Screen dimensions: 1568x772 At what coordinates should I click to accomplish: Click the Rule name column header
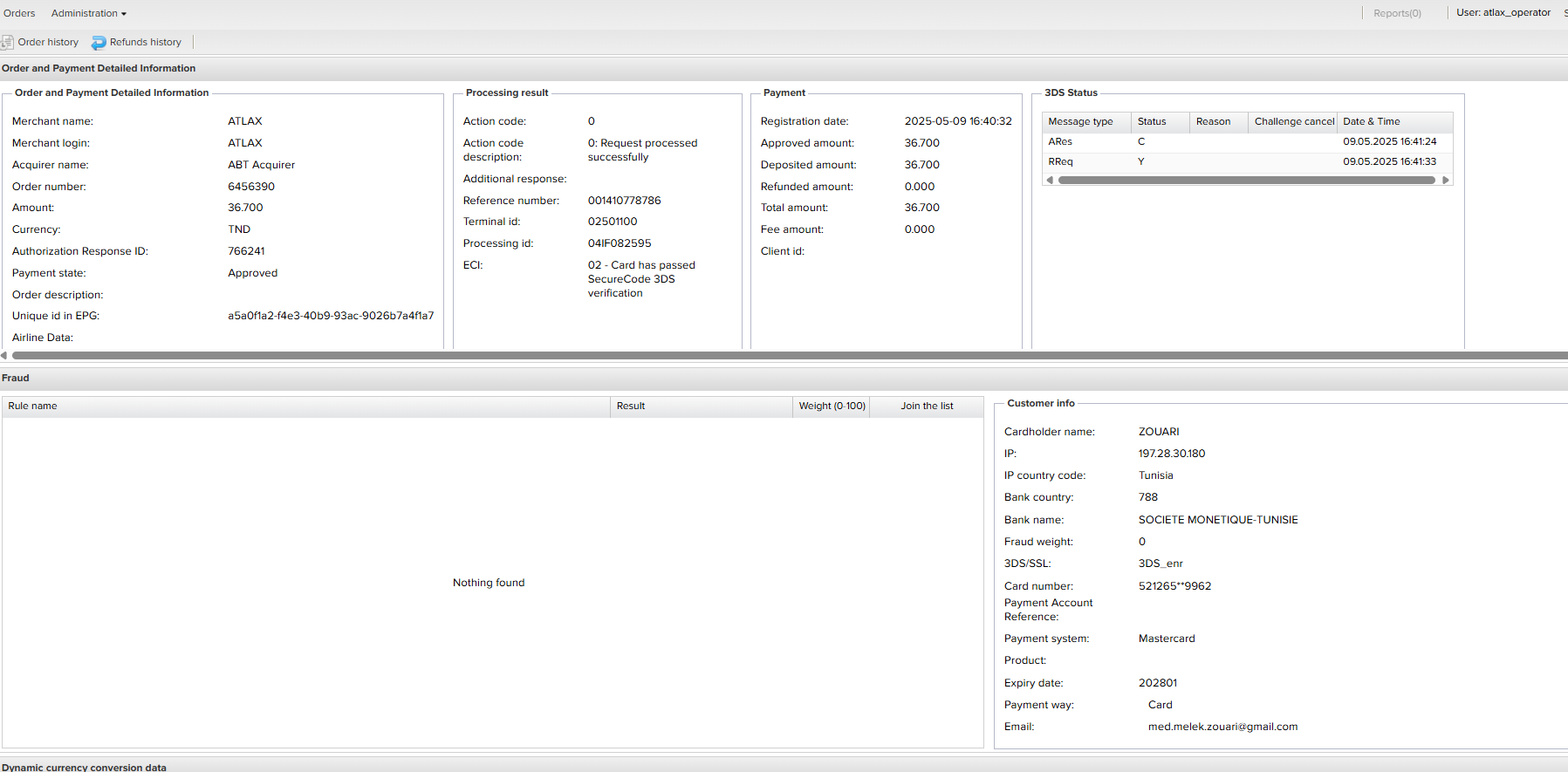(305, 406)
